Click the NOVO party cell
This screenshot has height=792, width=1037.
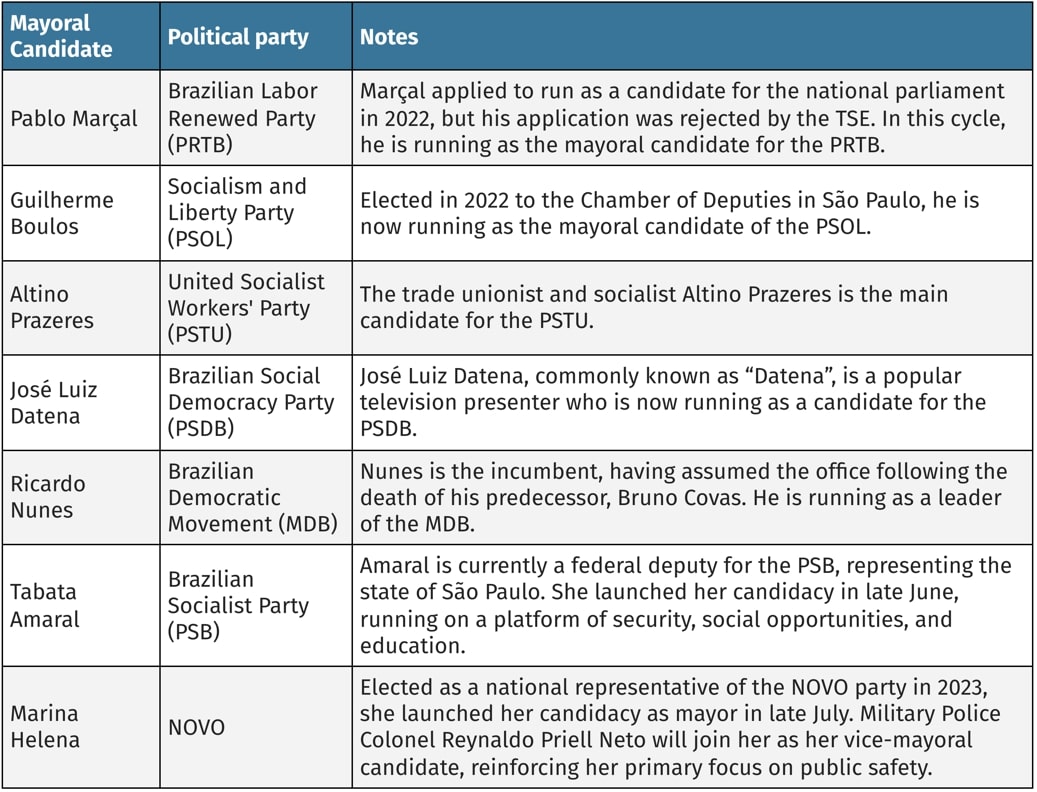pos(256,727)
